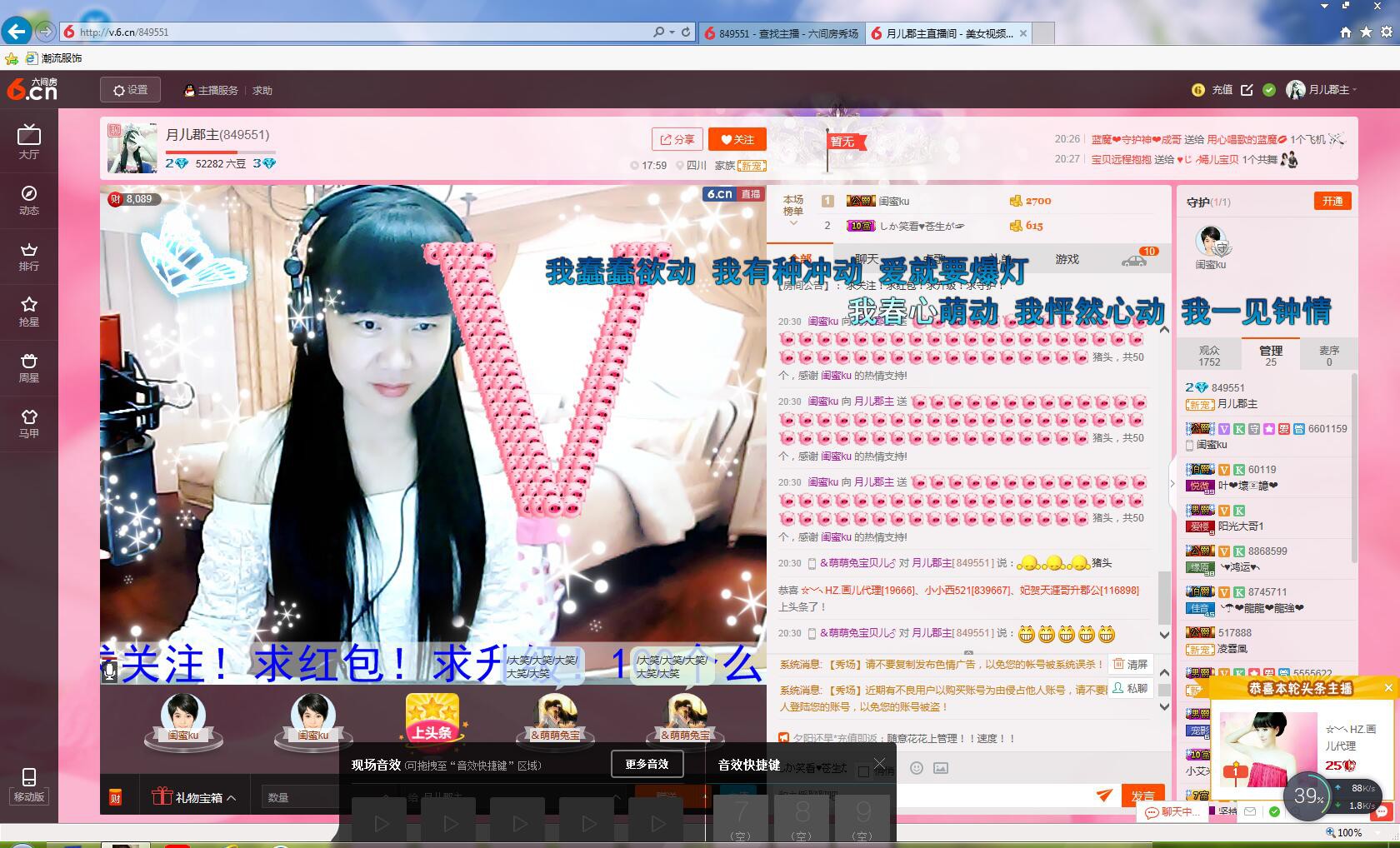This screenshot has height=848, width=1400.
Task: Switch to the 管理 25 tab
Action: coord(1270,356)
